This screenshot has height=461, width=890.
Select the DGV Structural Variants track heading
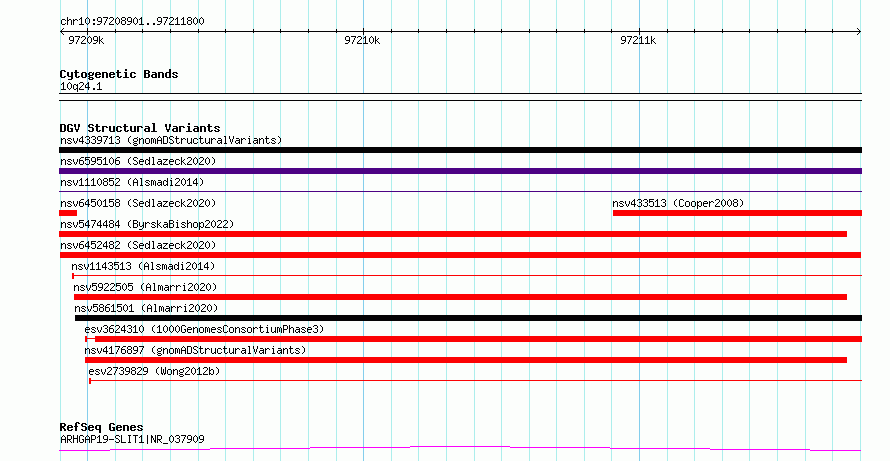pos(140,128)
